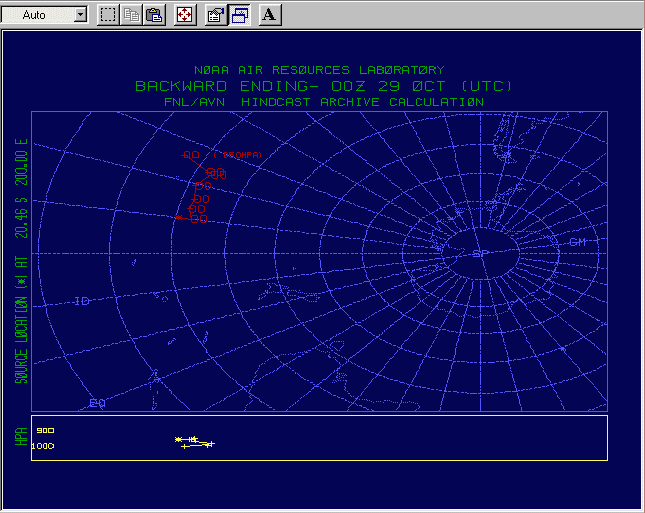Click the Copy toolbar icon
The image size is (645, 513).
tap(131, 15)
